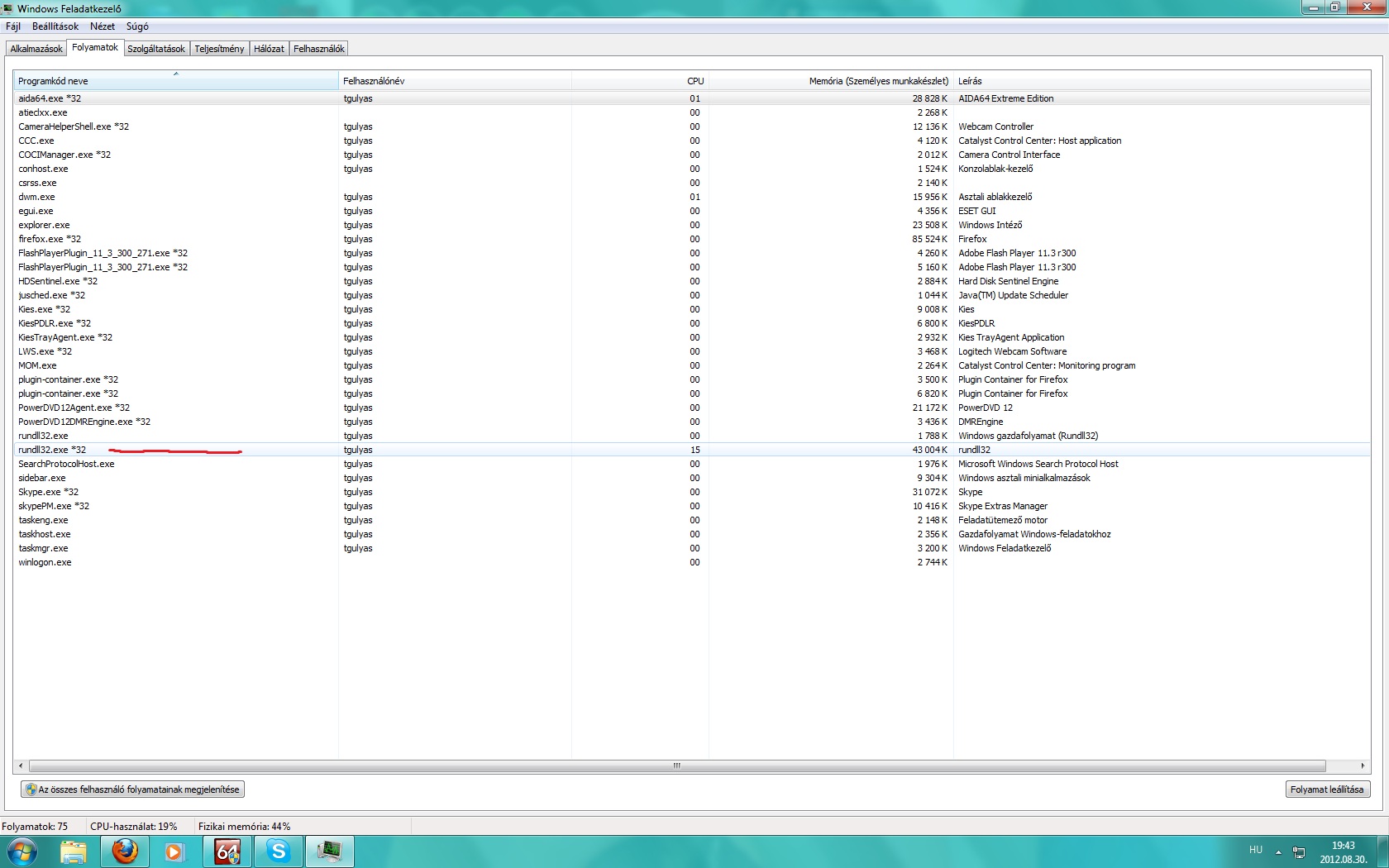
Task: Select the conhost.exe process
Action: [x=691, y=169]
